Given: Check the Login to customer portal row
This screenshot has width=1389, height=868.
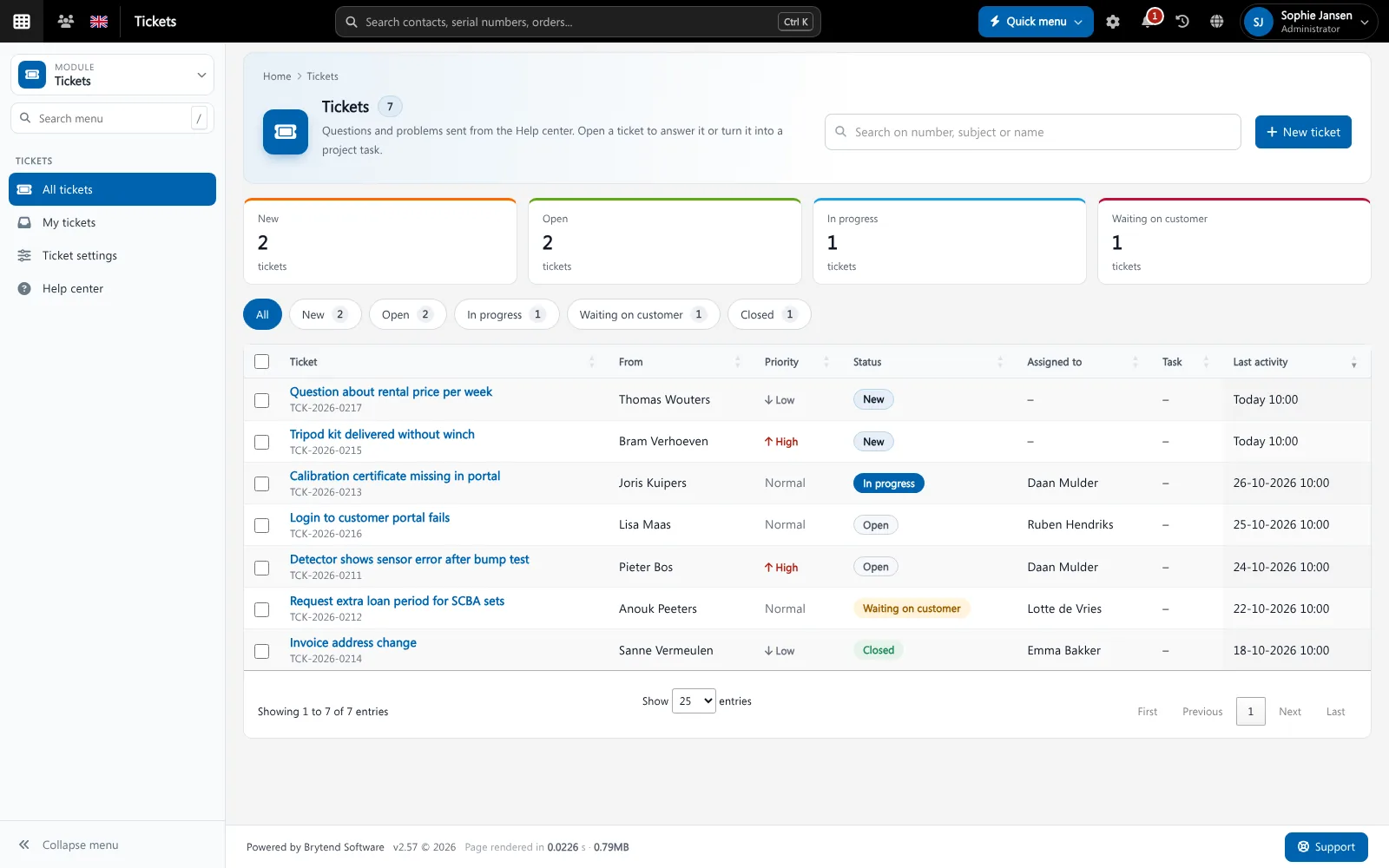Looking at the screenshot, I should pos(261,525).
